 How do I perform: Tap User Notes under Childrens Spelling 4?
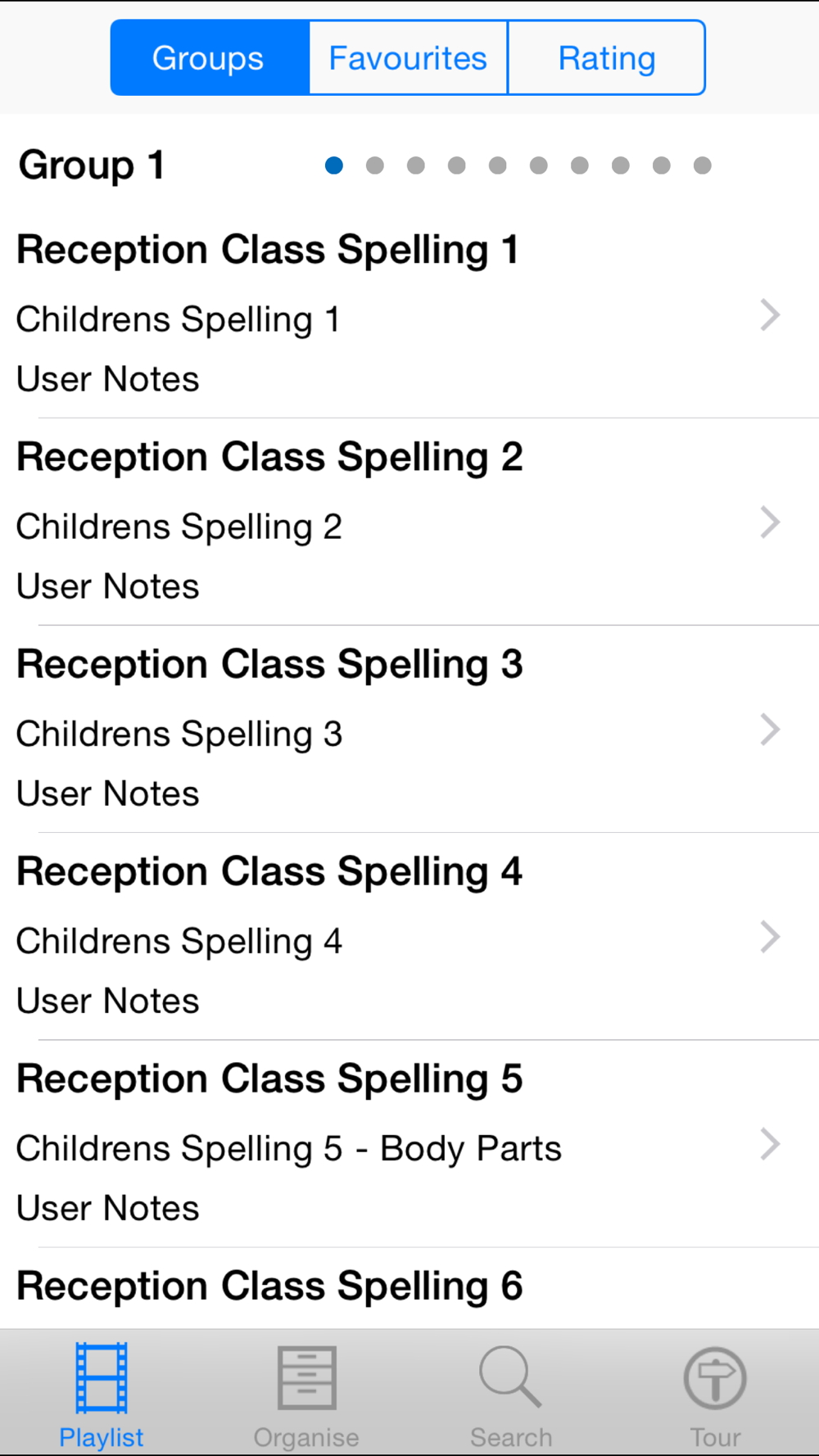(108, 1001)
